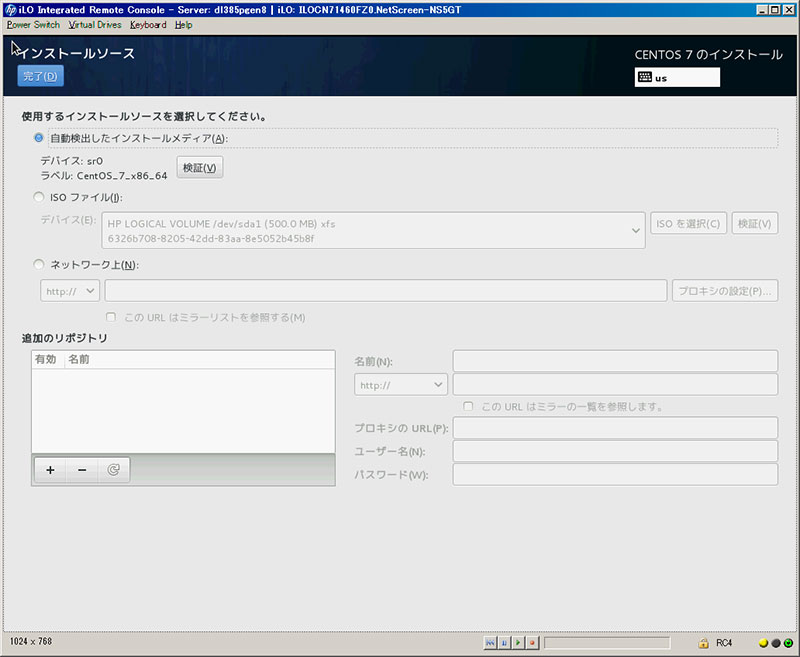
Task: Click the pause playback icon
Action: tap(504, 643)
